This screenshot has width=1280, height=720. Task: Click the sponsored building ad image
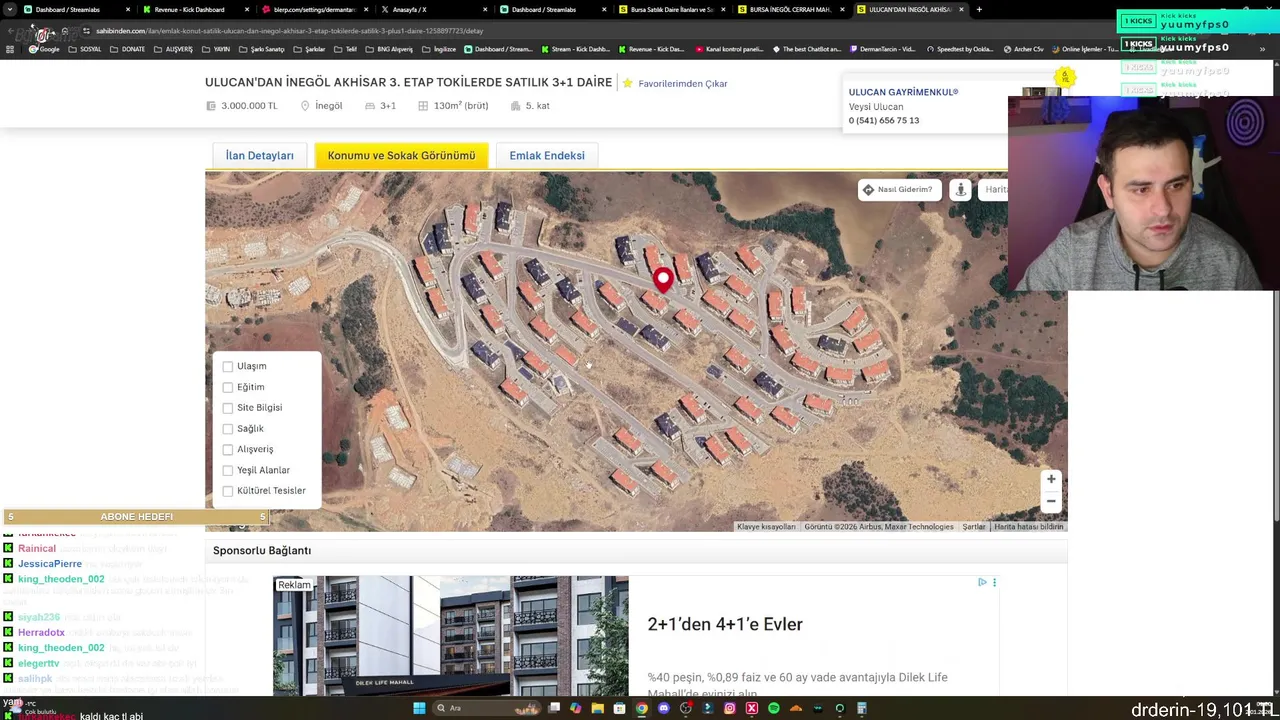click(x=451, y=635)
